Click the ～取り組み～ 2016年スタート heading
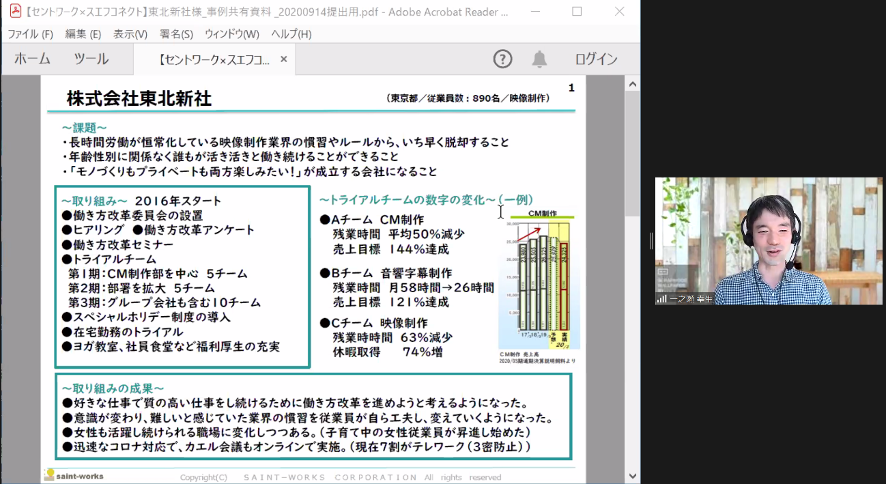Image resolution: width=887 pixels, height=485 pixels. 141,201
